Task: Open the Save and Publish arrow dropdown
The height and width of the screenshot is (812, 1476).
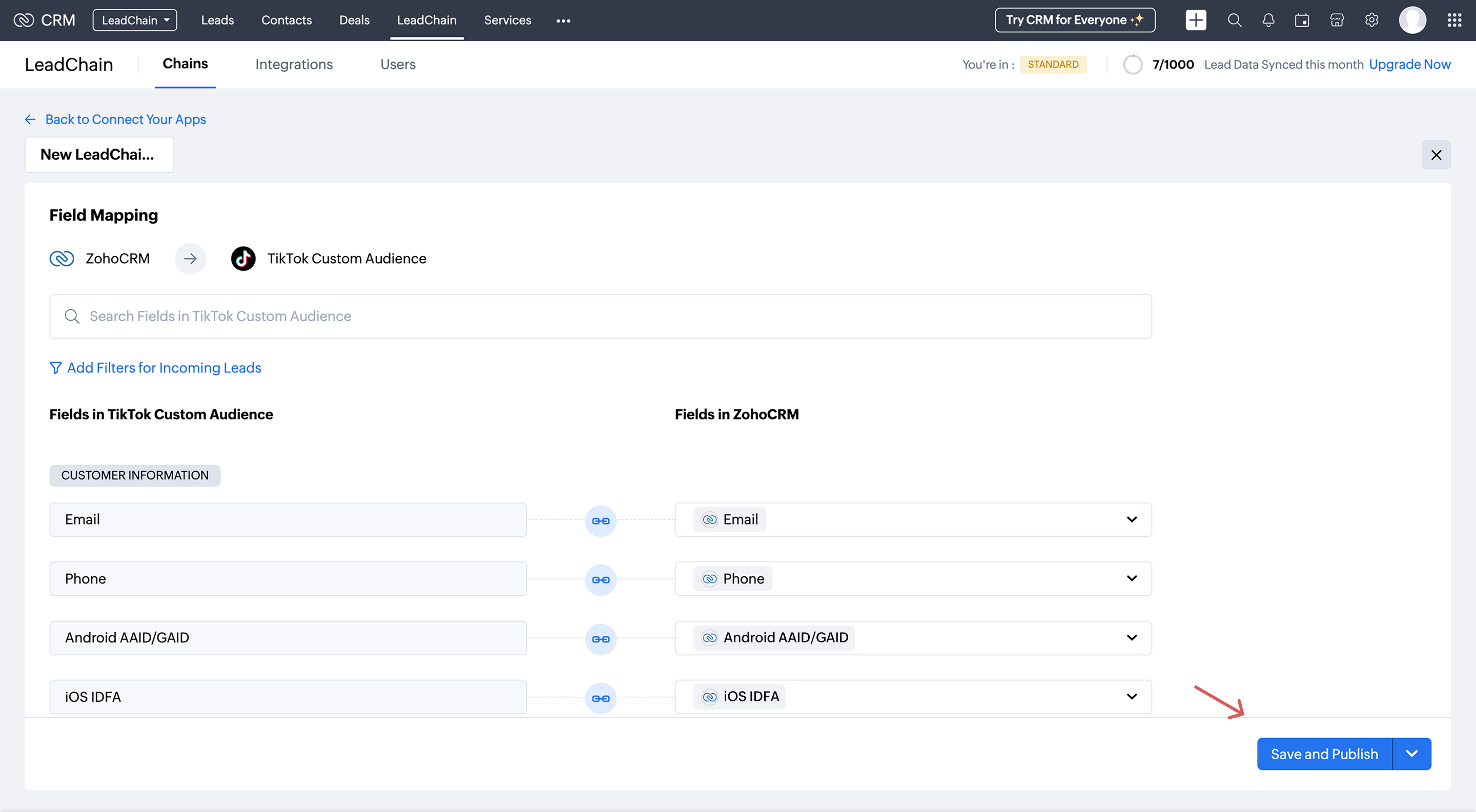Action: tap(1411, 754)
